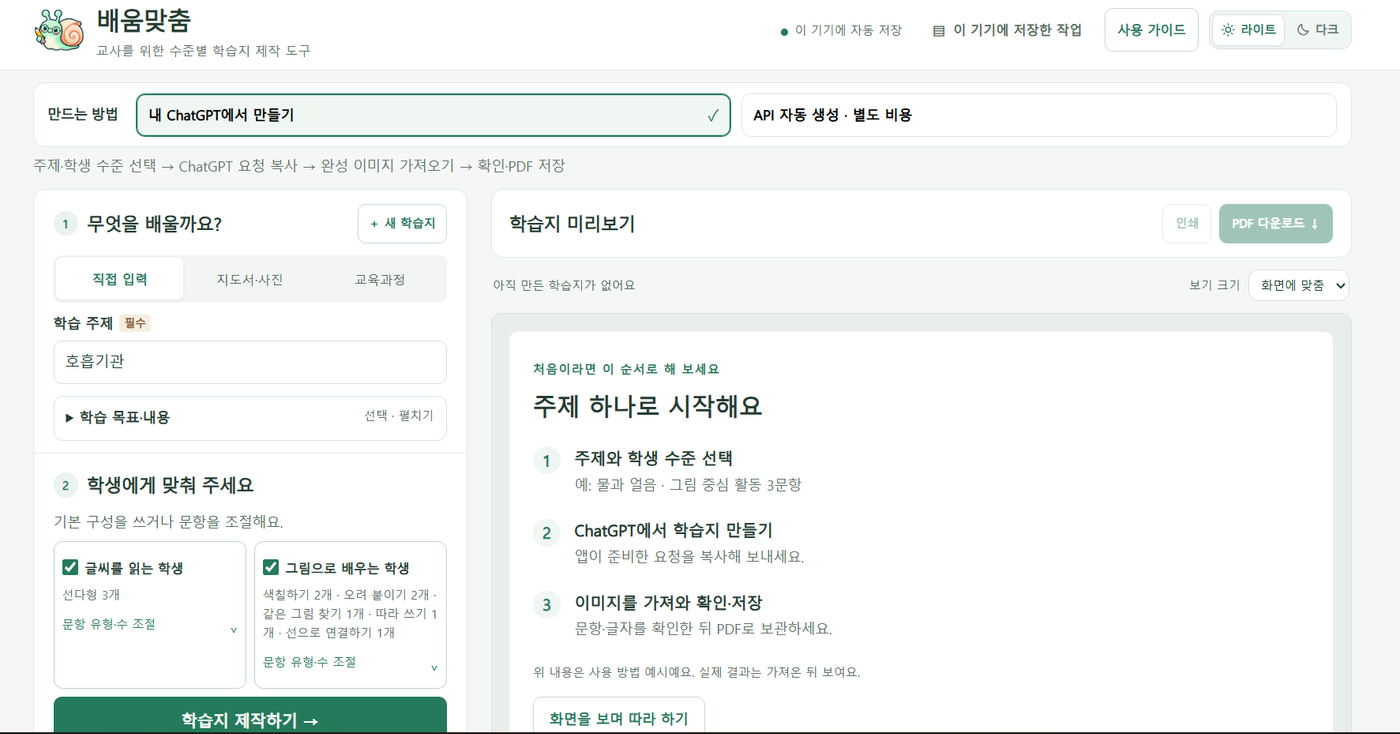Viewport: 1400px width, 734px height.
Task: Expand 문항 유형·수 조절 under 글씨를 읽는 학생
Action: pyautogui.click(x=150, y=625)
